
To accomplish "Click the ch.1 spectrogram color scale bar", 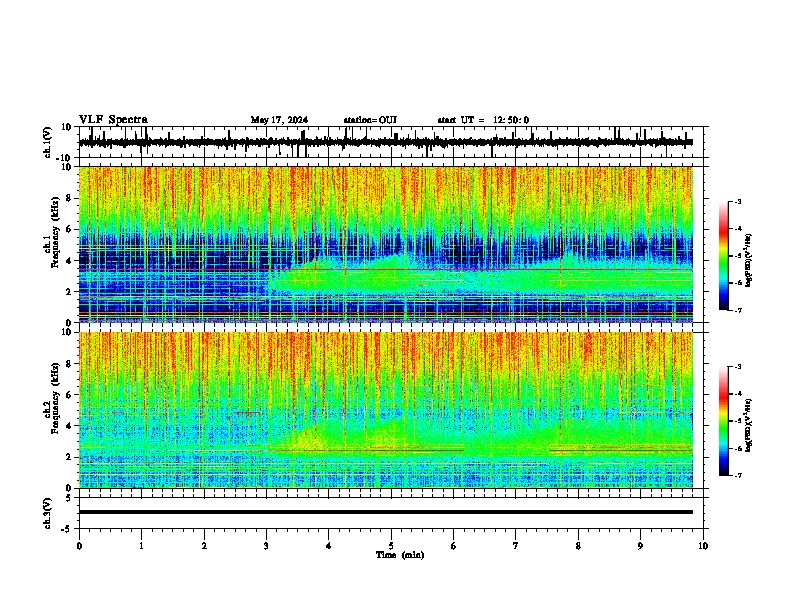I will pos(723,256).
